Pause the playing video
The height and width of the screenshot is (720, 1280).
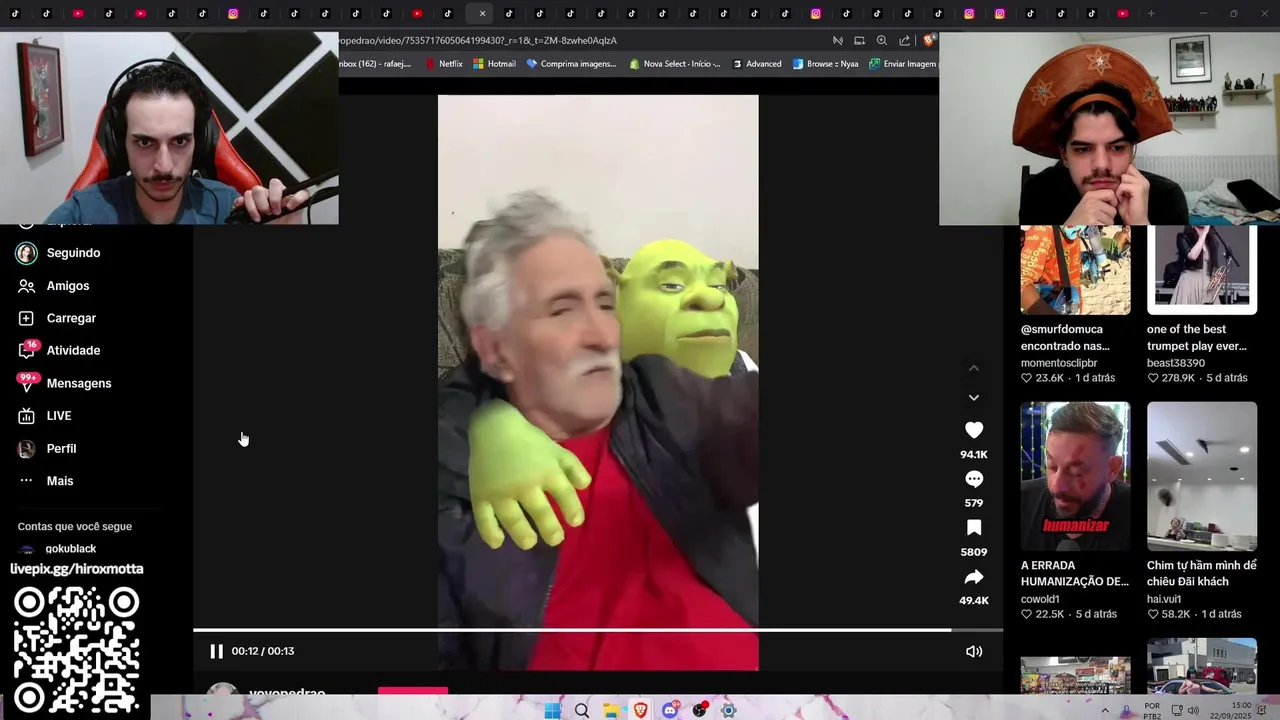(216, 651)
